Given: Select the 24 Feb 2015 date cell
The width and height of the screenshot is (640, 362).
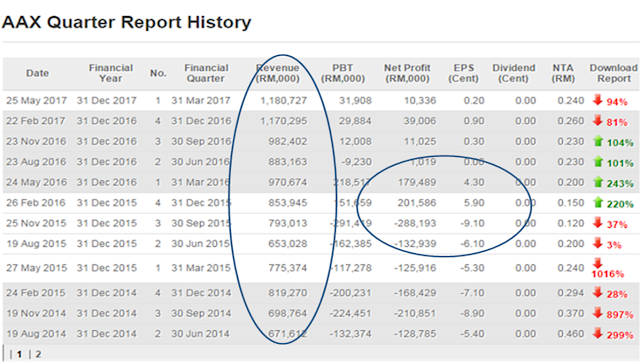Looking at the screenshot, I should (x=36, y=293).
